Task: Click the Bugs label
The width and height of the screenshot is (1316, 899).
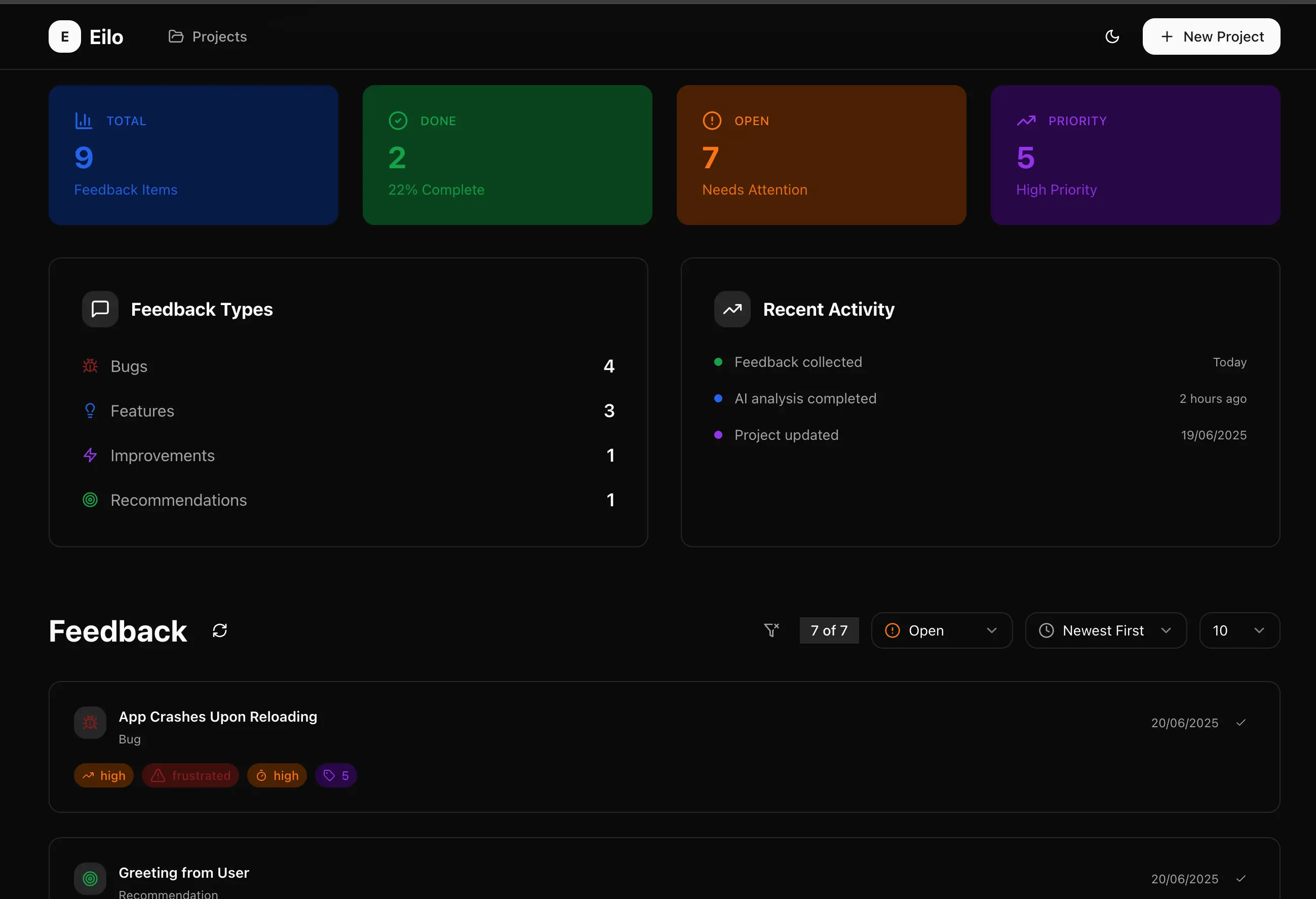Action: tap(129, 366)
